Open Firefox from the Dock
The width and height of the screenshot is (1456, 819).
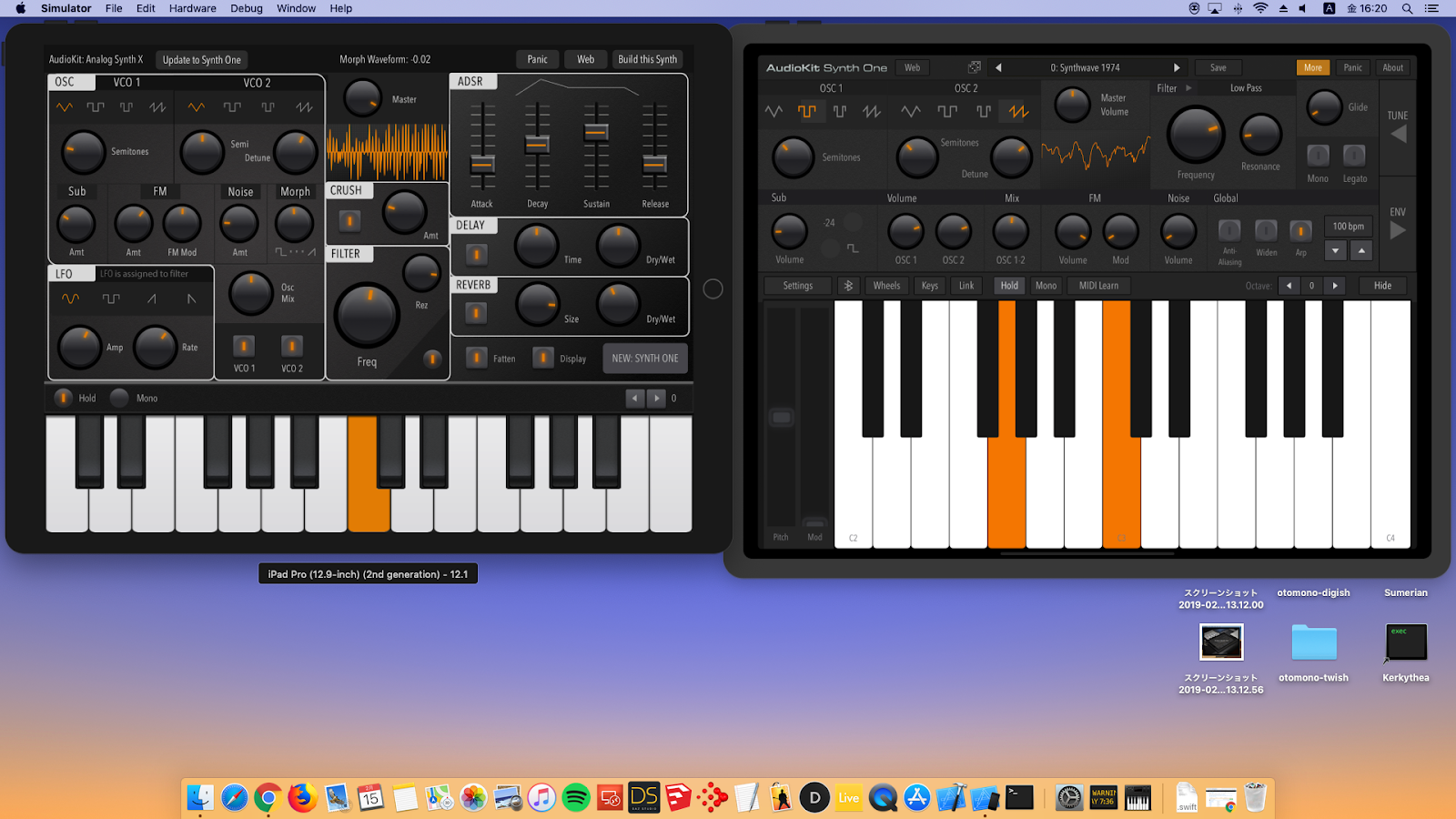click(302, 798)
